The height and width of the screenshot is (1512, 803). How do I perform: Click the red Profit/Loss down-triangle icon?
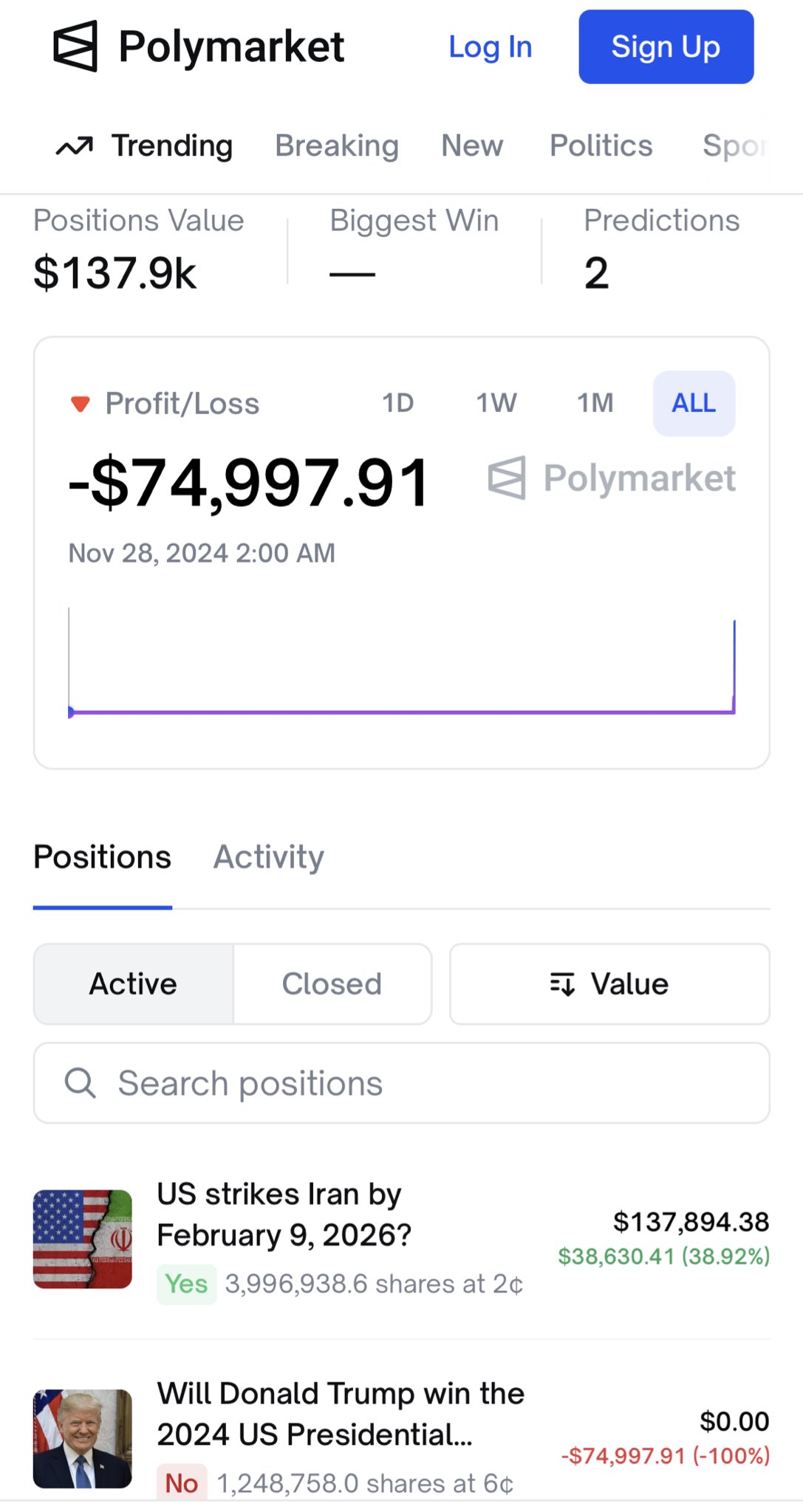pyautogui.click(x=80, y=404)
